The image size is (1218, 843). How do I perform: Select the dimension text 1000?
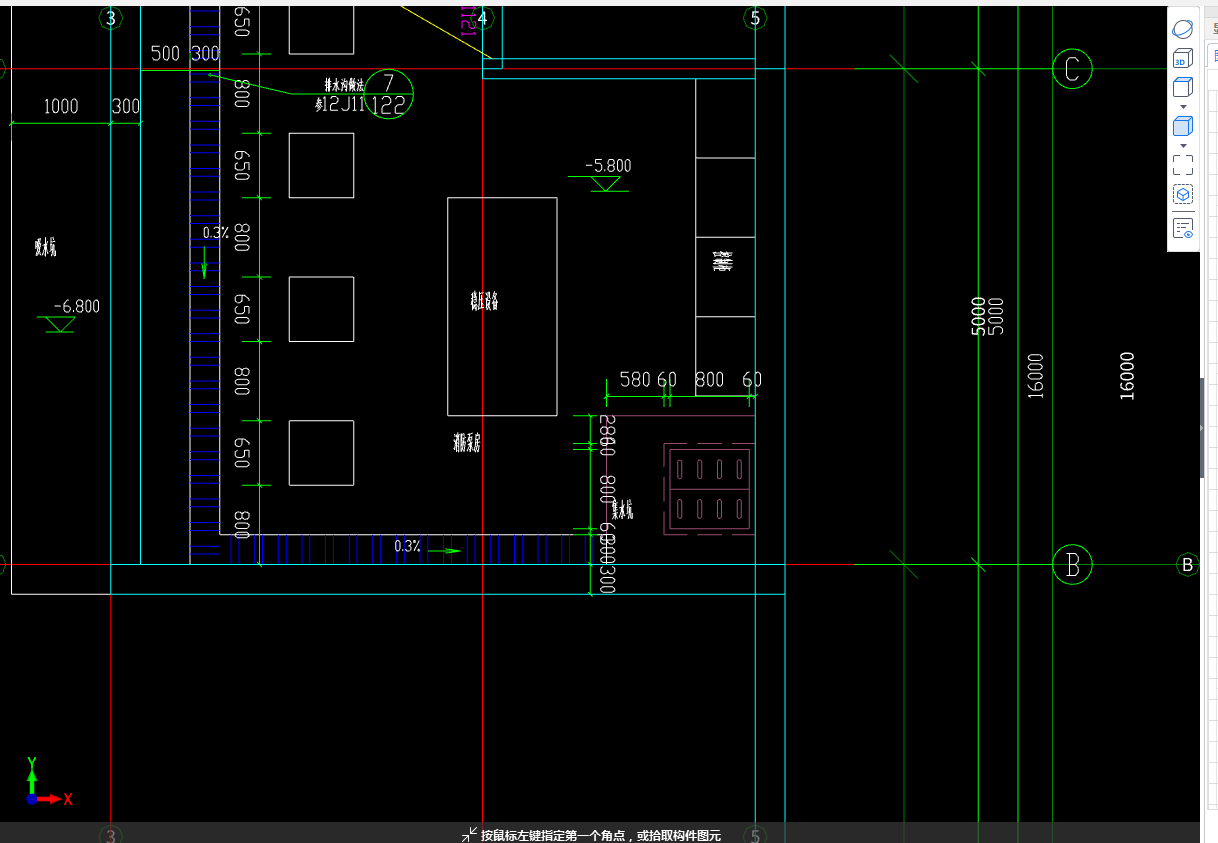click(60, 107)
